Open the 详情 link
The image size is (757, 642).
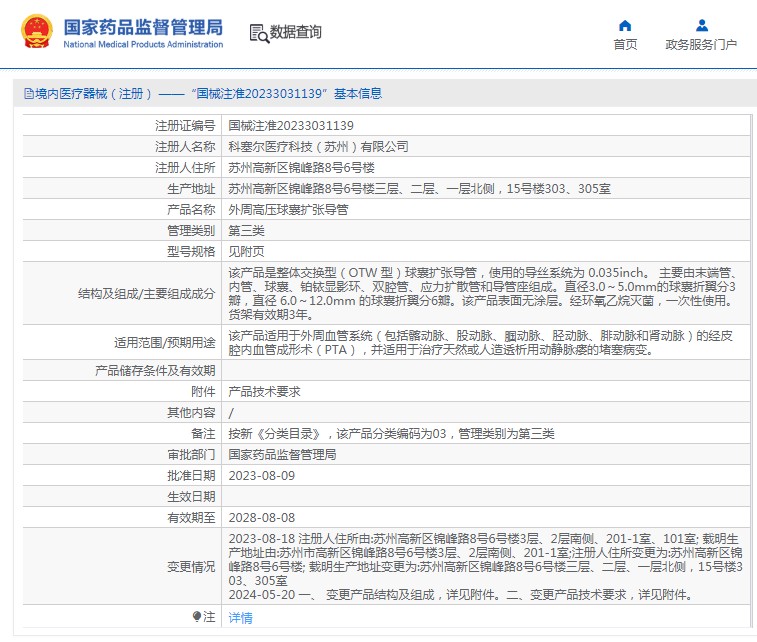240,618
